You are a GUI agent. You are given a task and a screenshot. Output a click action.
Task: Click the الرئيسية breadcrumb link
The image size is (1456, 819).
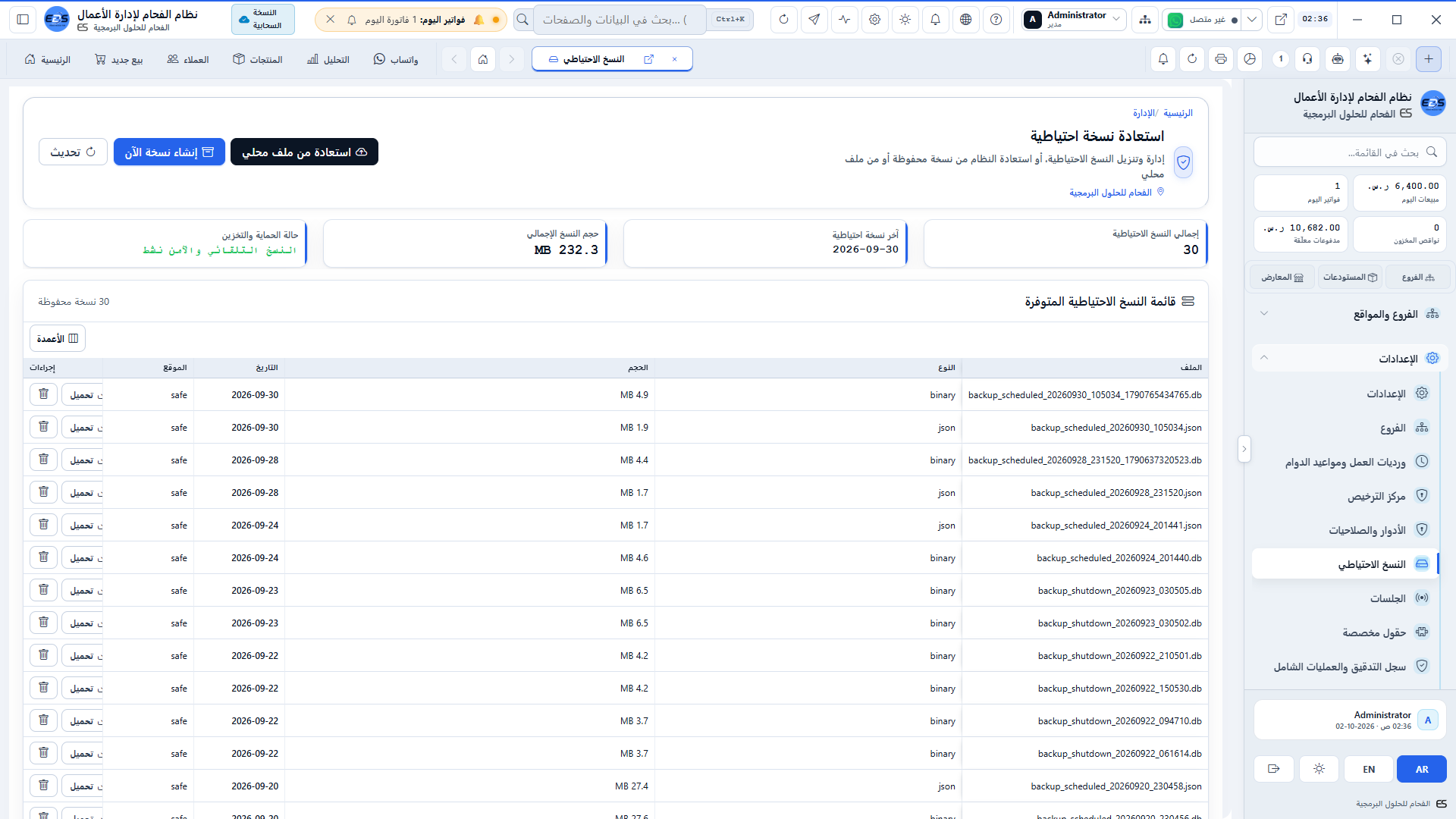(1178, 113)
